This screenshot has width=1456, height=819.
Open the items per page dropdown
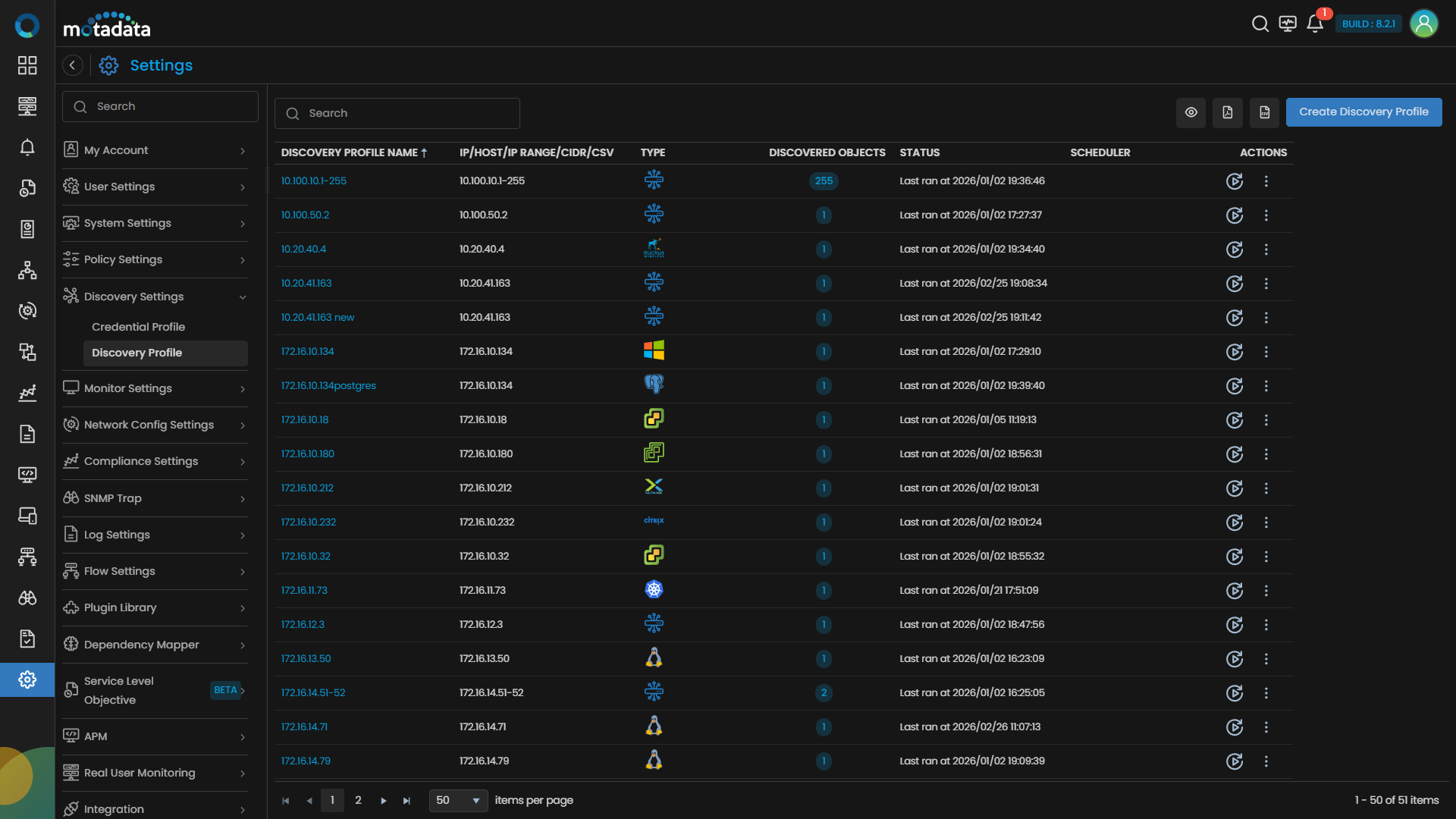pyautogui.click(x=458, y=800)
